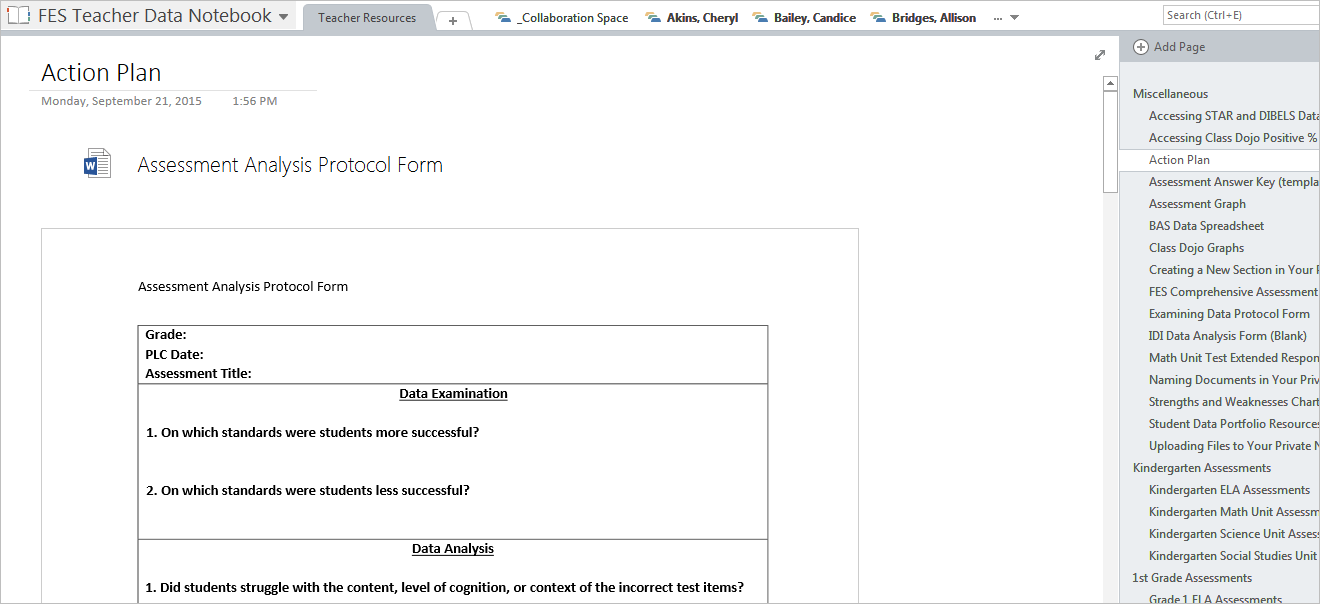
Task: Expand page to full view with arrow icon
Action: pyautogui.click(x=1100, y=55)
